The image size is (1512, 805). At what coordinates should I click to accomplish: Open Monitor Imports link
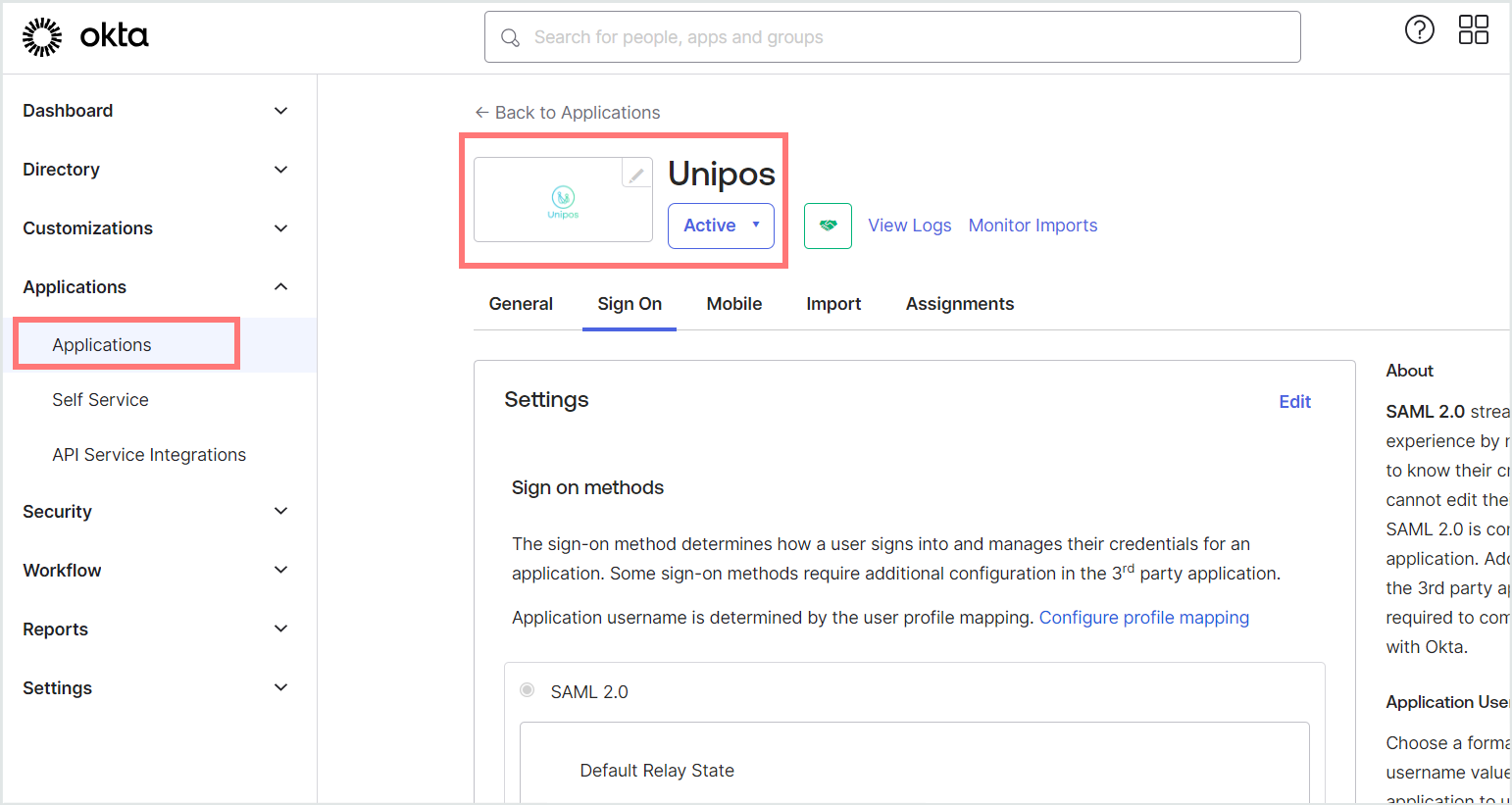coord(1033,226)
